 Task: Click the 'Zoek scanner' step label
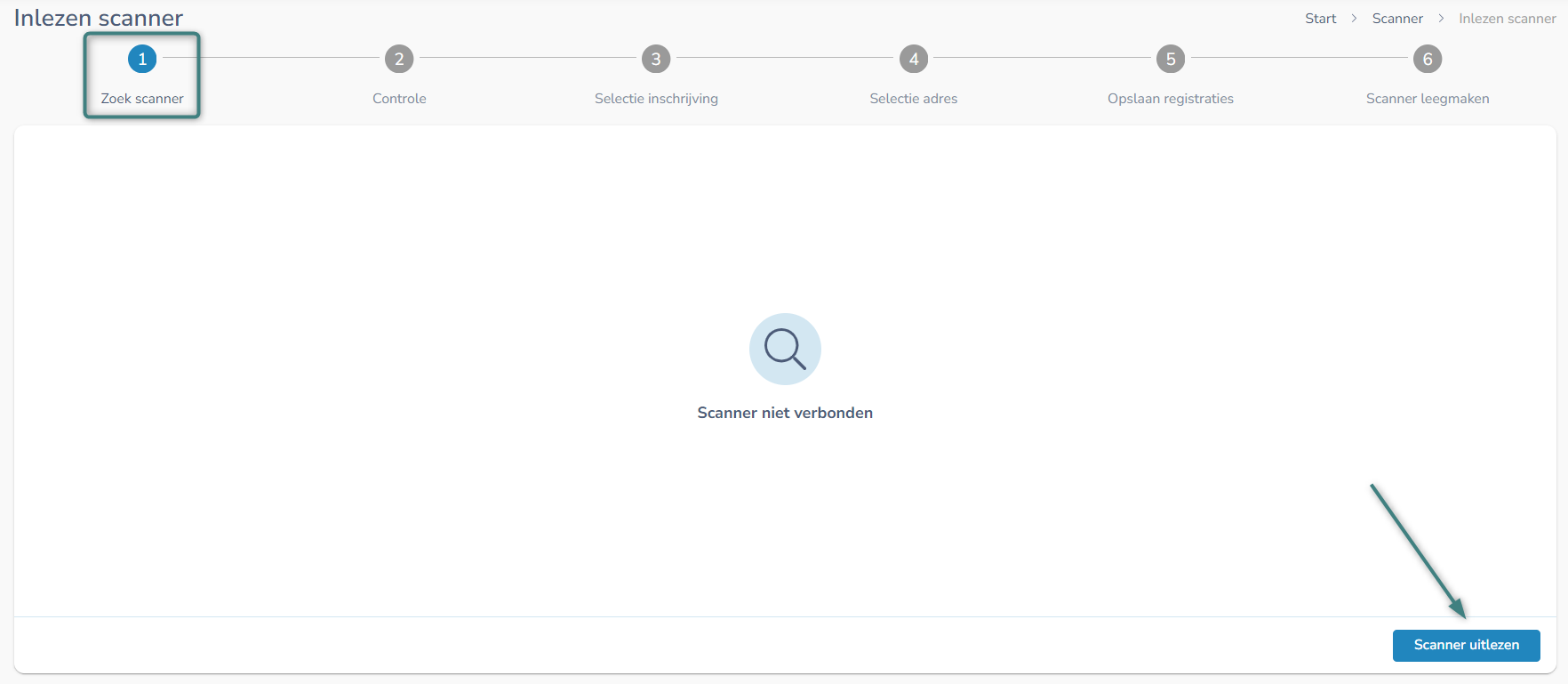tap(142, 99)
